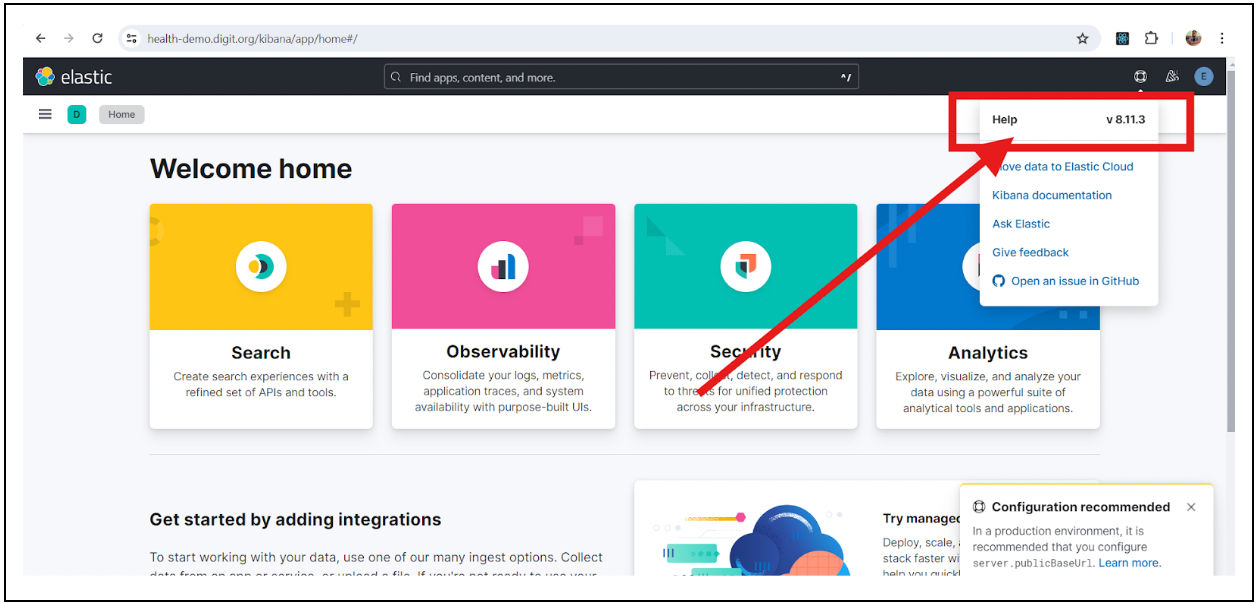Screen dimensions: 1256x604
Task: Select Kibana documentation from Help menu
Action: point(1051,195)
